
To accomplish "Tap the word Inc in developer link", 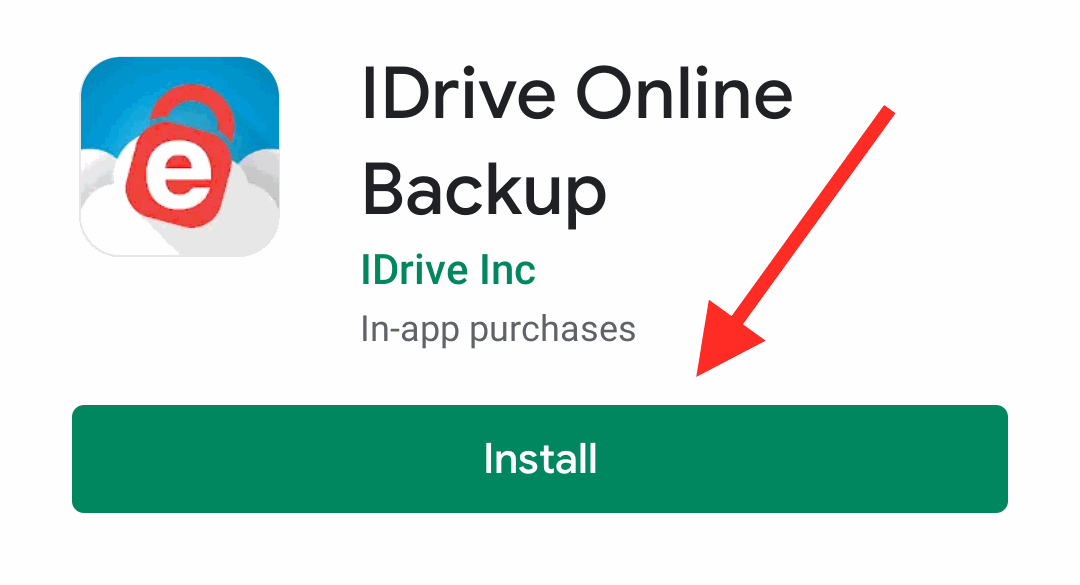I will (x=508, y=269).
